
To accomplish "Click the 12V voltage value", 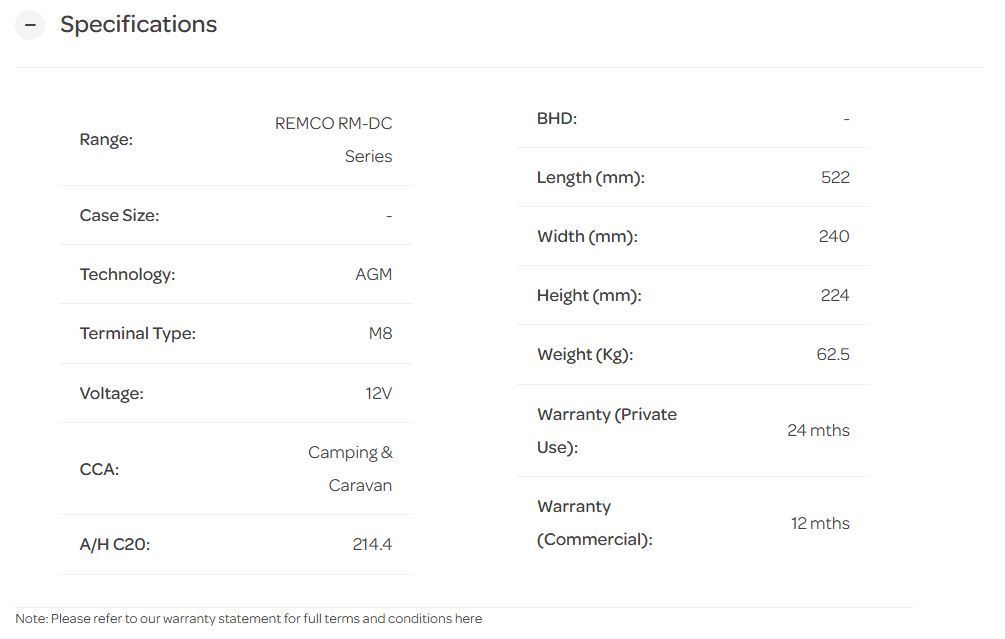I will (378, 393).
